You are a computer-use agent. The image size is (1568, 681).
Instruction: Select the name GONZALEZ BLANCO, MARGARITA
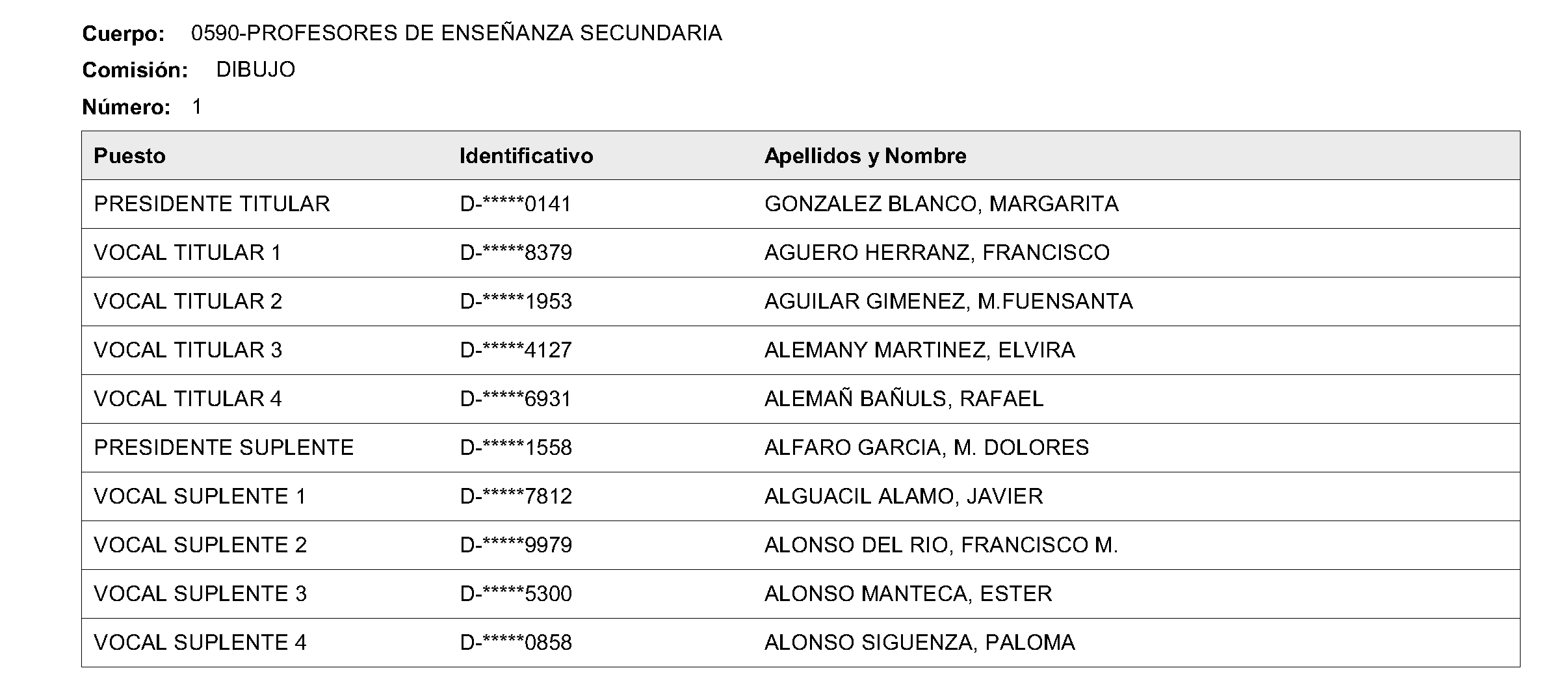click(x=941, y=204)
